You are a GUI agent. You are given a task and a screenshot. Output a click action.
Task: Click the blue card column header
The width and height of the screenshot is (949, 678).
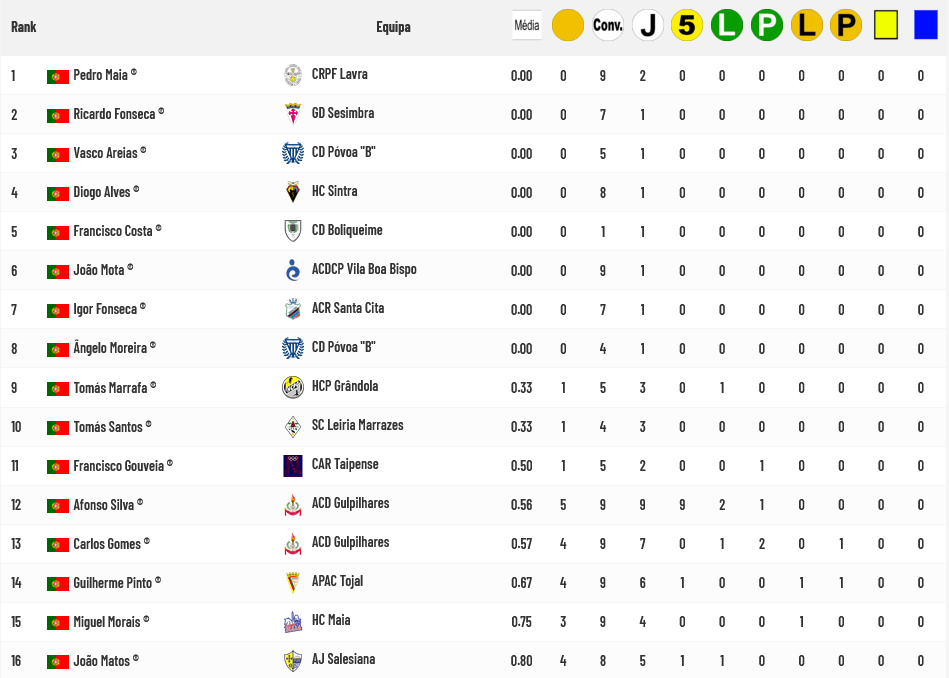[x=925, y=25]
